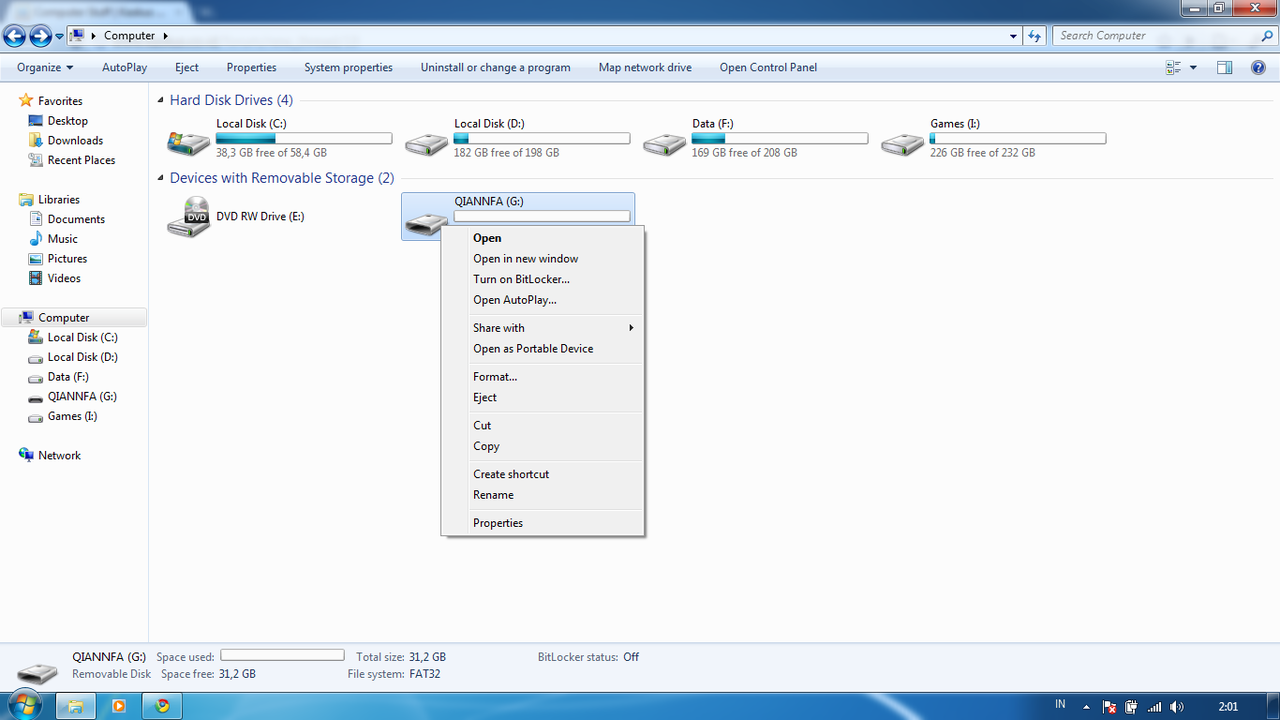
Task: Expand the change view options arrow
Action: click(x=1193, y=67)
